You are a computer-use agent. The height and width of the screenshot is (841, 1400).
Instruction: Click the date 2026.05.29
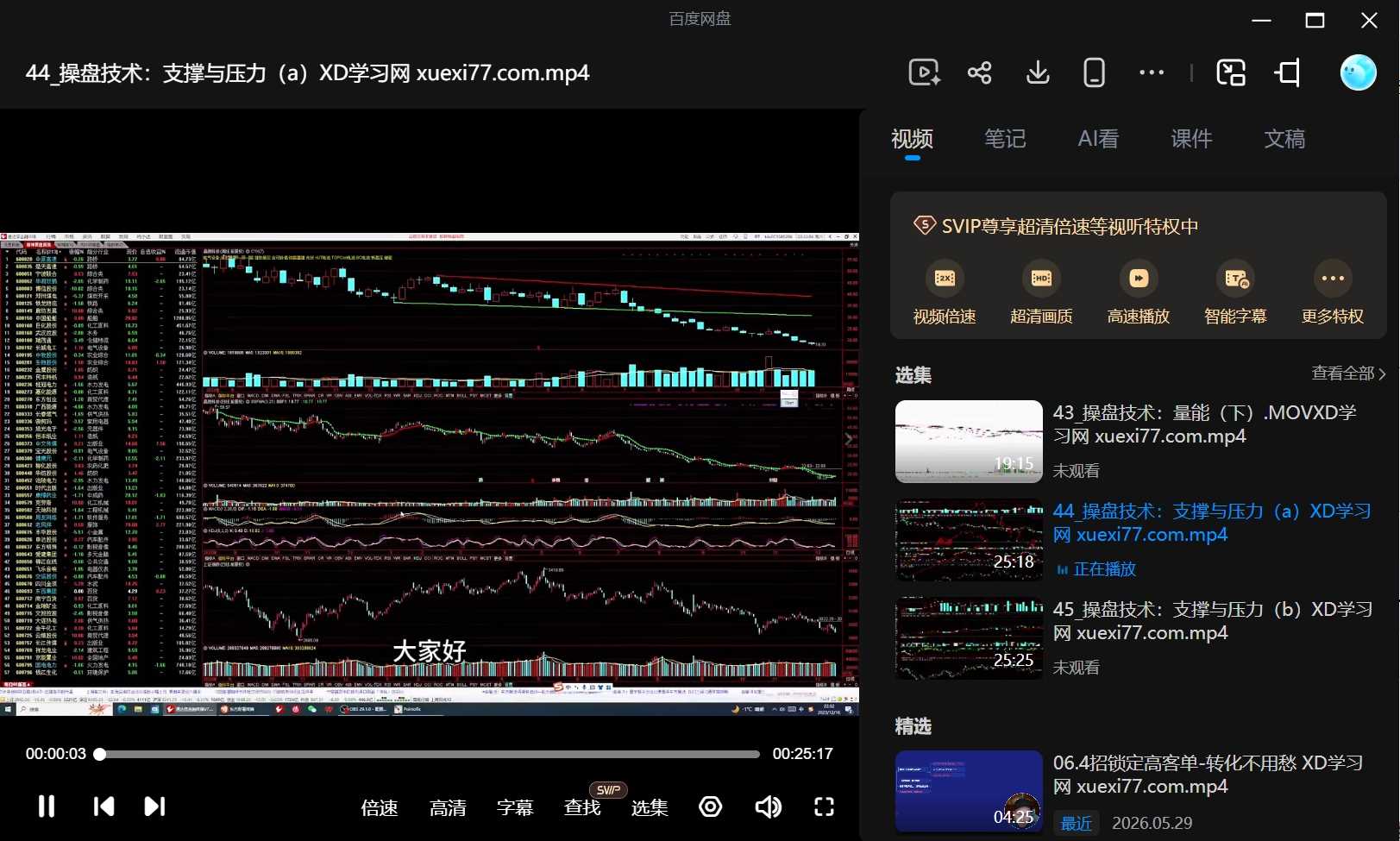(1152, 824)
